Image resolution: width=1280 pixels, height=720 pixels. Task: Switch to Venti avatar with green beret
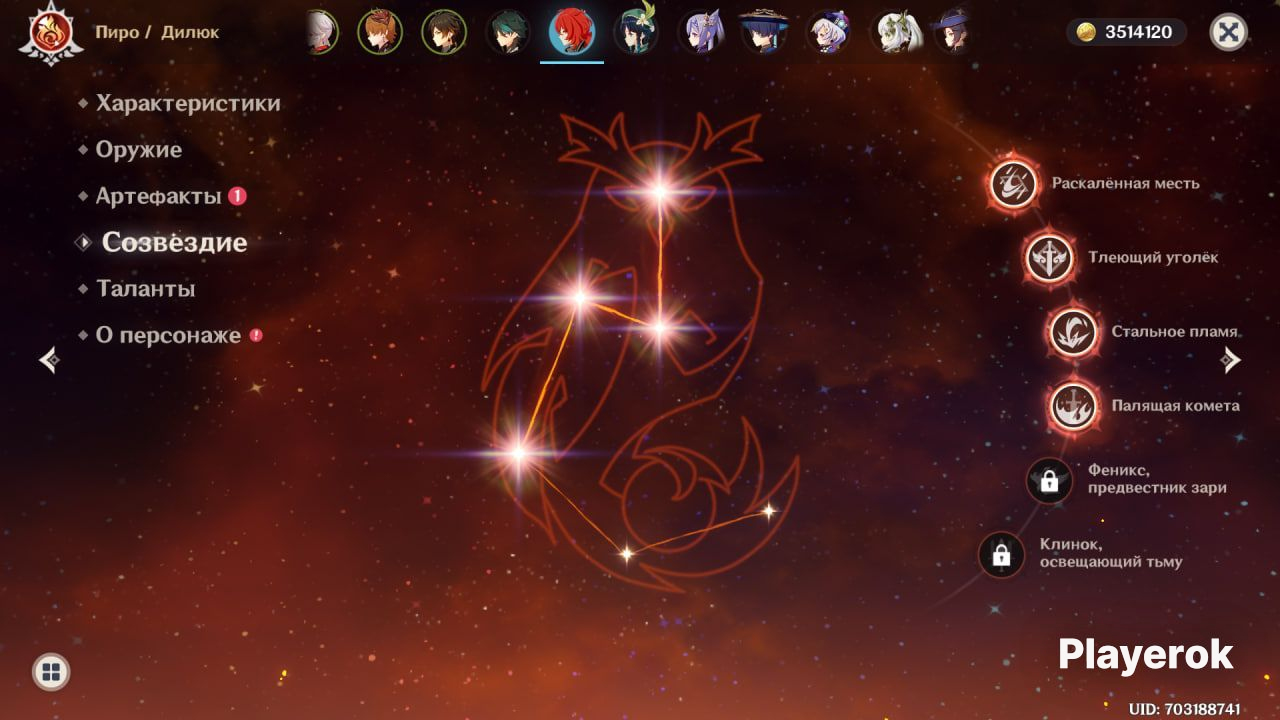pos(636,32)
